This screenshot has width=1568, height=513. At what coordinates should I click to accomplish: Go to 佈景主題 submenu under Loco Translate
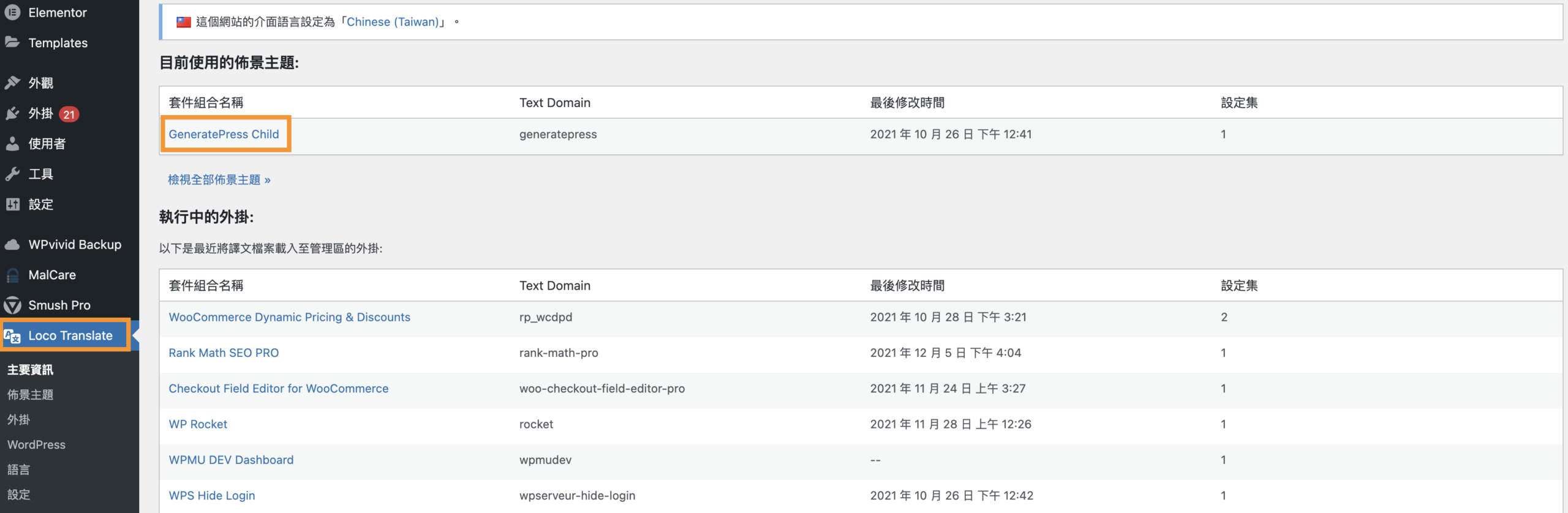(x=30, y=395)
